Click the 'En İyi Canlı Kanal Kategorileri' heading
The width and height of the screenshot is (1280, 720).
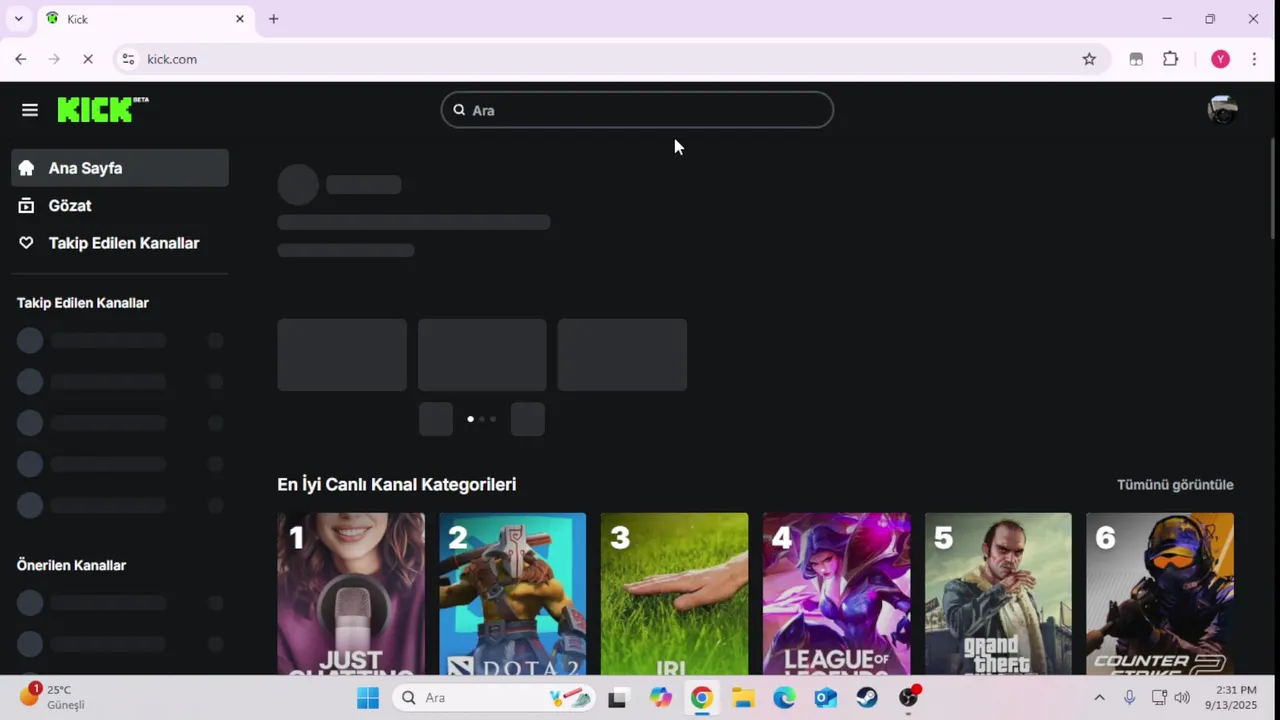click(397, 485)
